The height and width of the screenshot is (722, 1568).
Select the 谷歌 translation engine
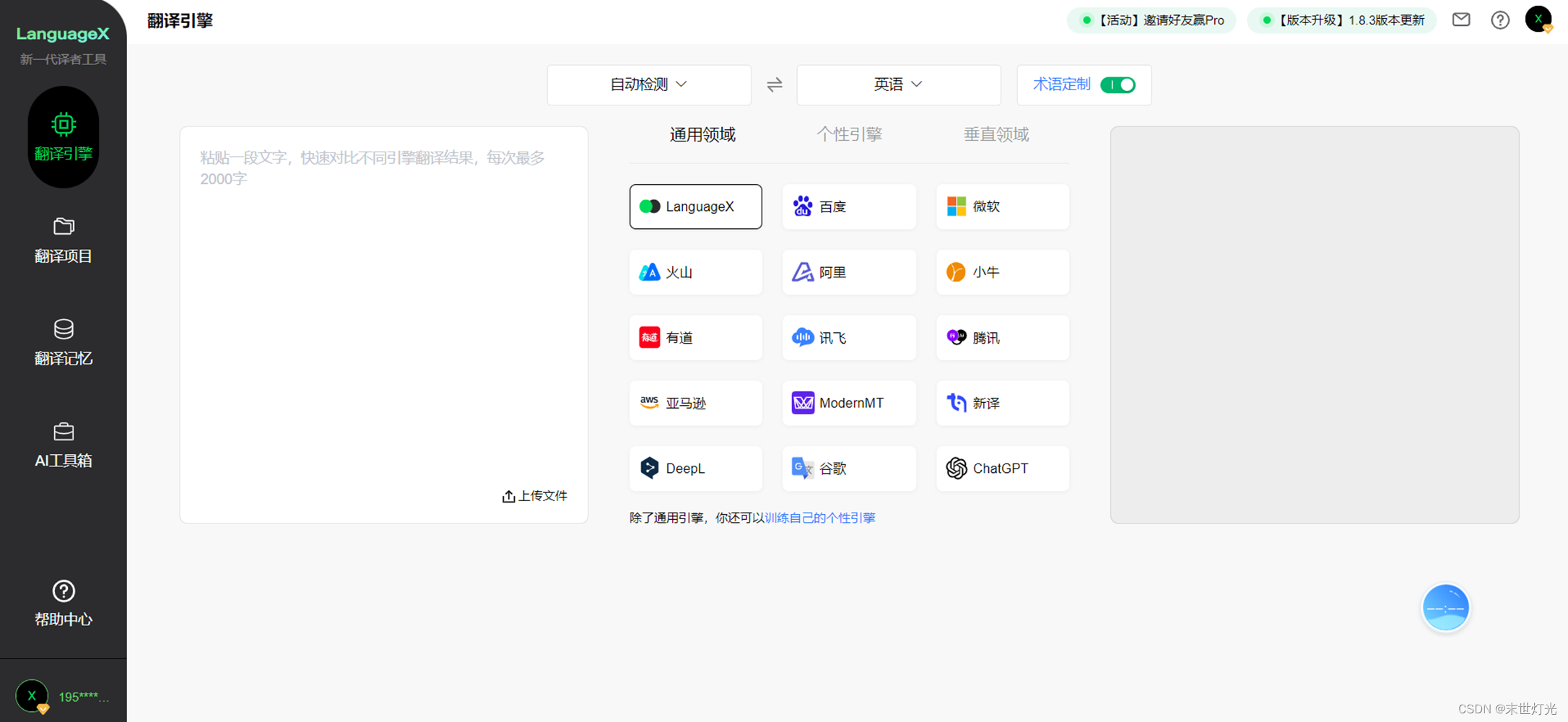coord(849,469)
